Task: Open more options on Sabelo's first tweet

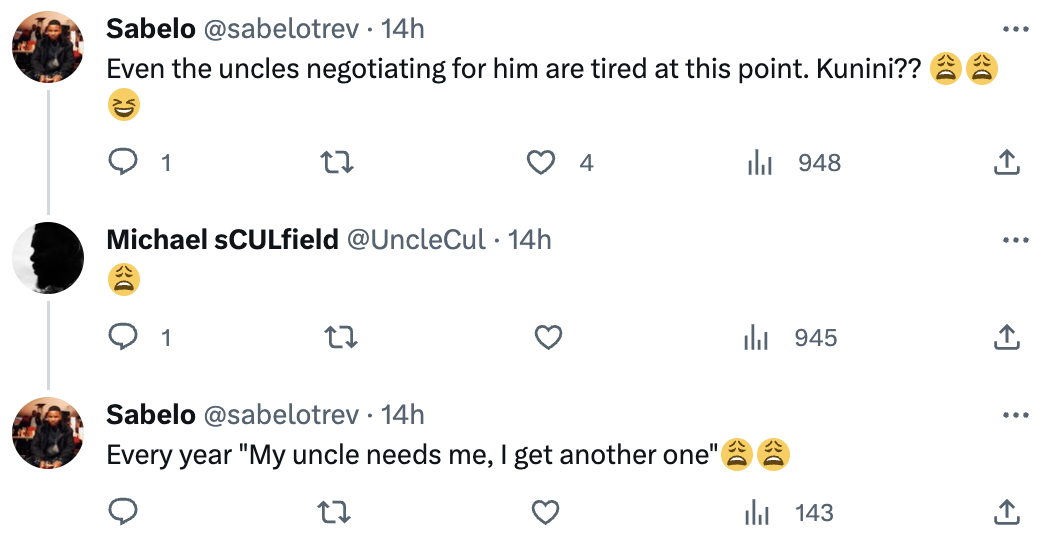Action: tap(1015, 29)
